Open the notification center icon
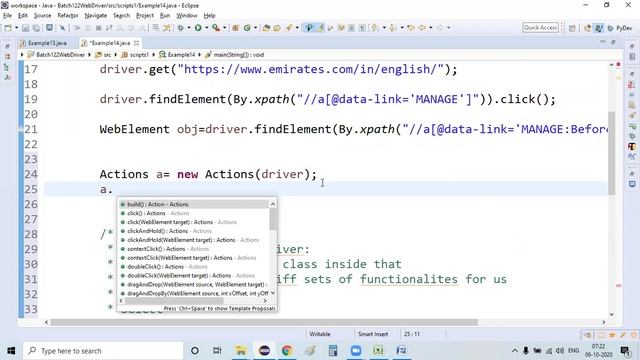Image resolution: width=640 pixels, height=360 pixels. point(624,351)
